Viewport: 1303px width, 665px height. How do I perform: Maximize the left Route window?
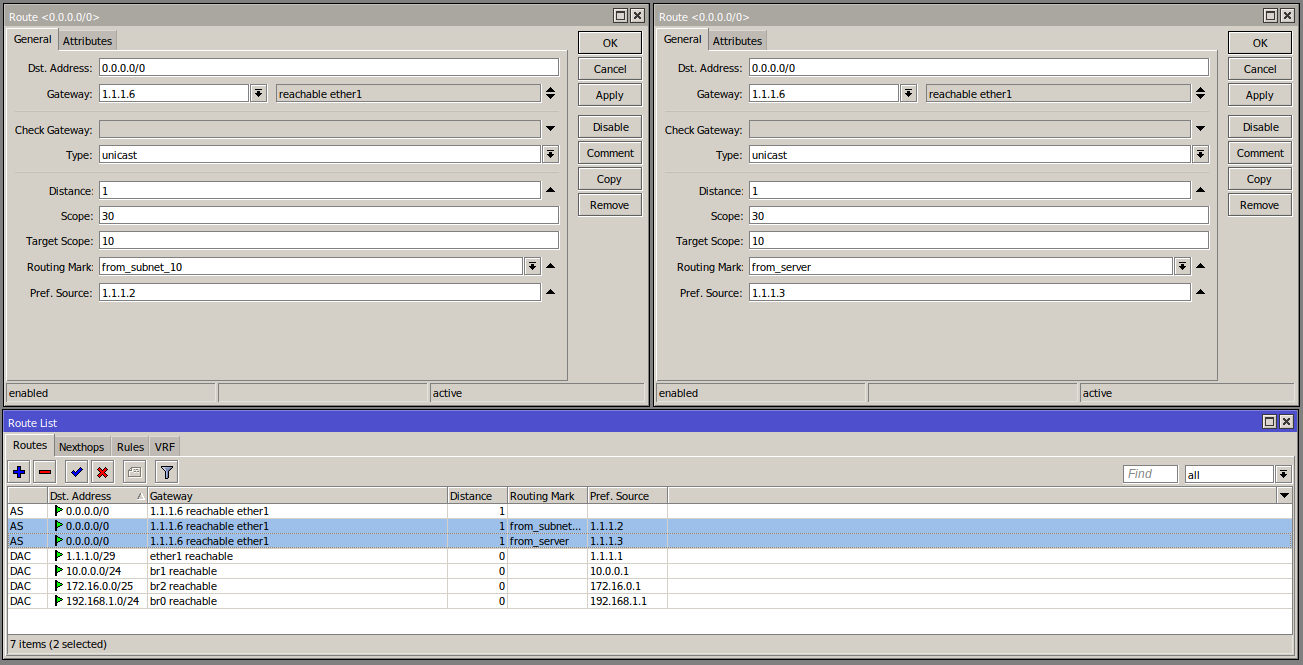[620, 16]
